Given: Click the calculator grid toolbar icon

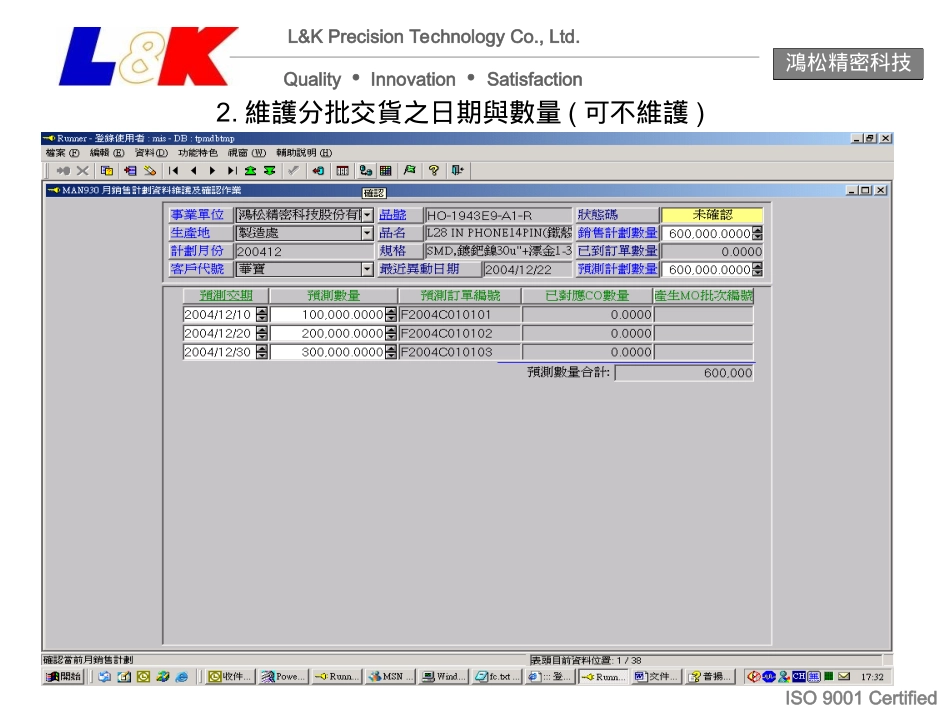Looking at the screenshot, I should (386, 170).
